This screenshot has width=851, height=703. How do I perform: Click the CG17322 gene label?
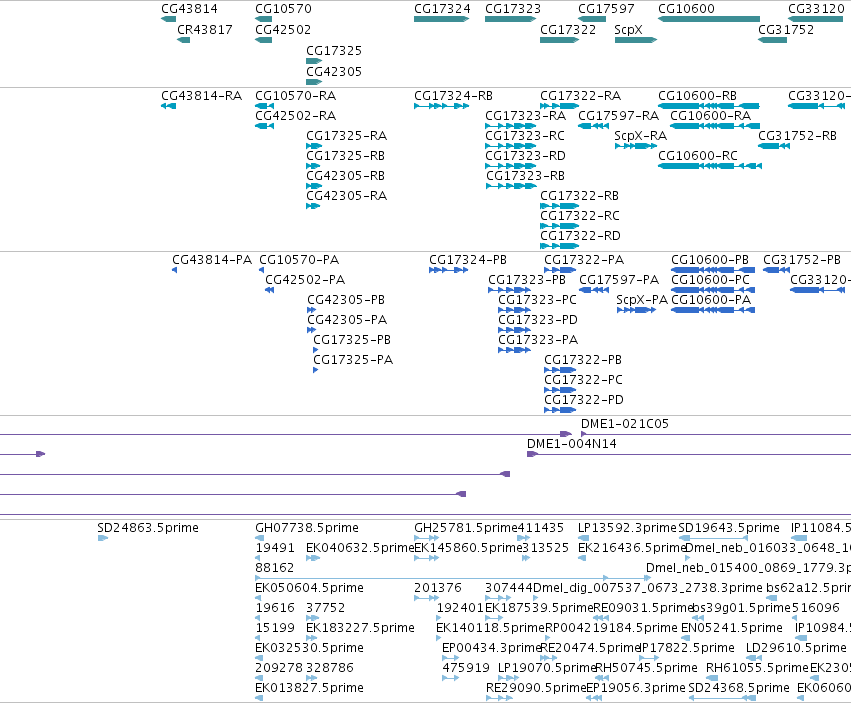[568, 30]
